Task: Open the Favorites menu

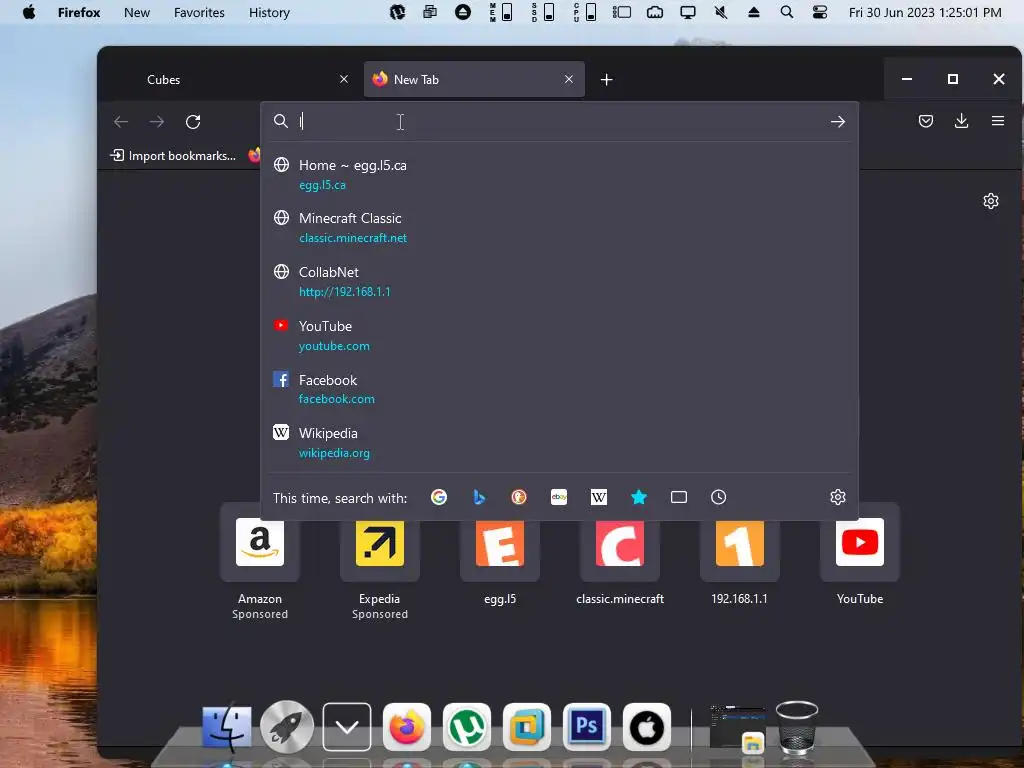Action: point(199,12)
